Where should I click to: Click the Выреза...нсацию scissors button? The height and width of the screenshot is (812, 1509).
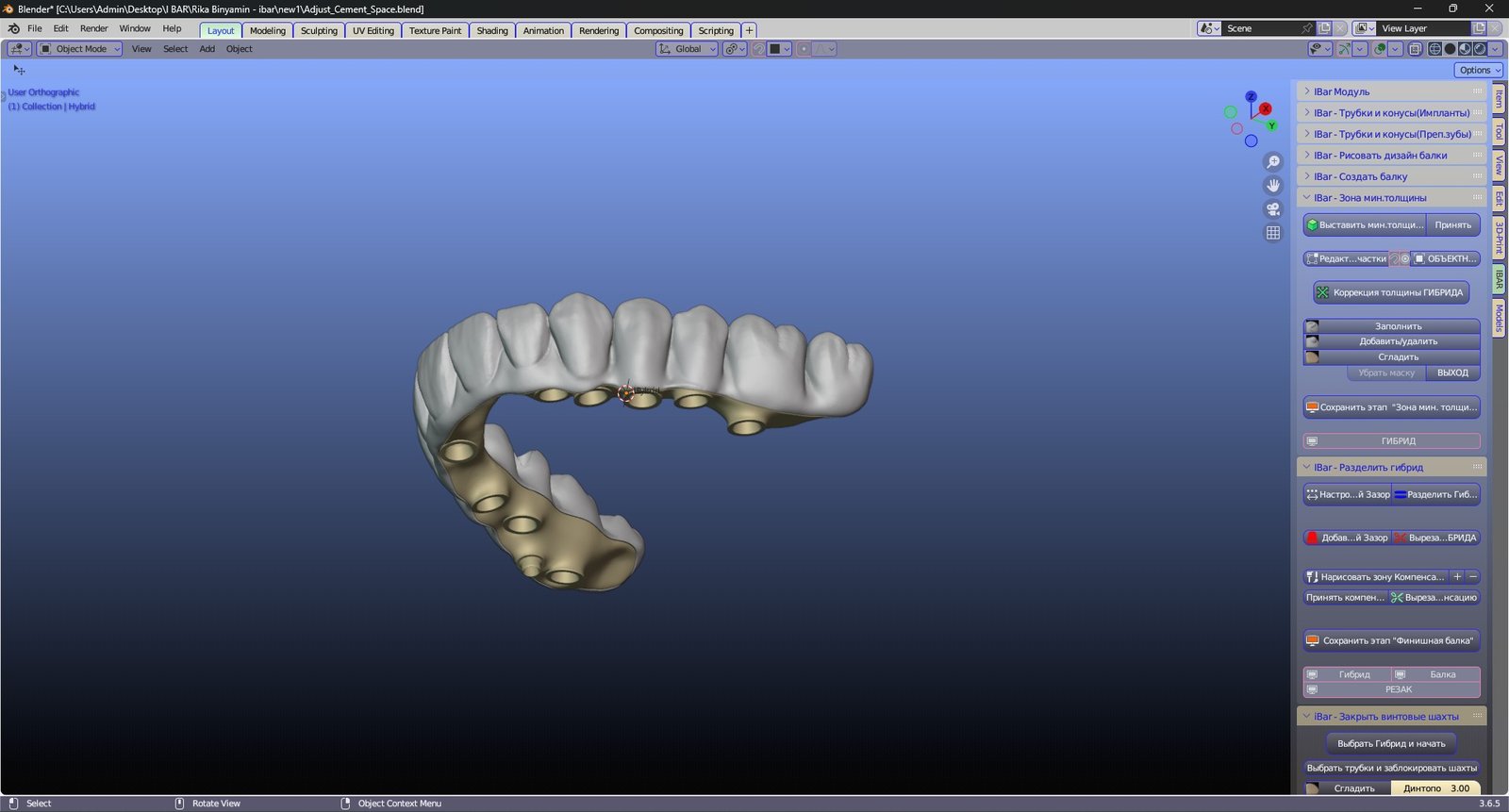(x=1434, y=597)
